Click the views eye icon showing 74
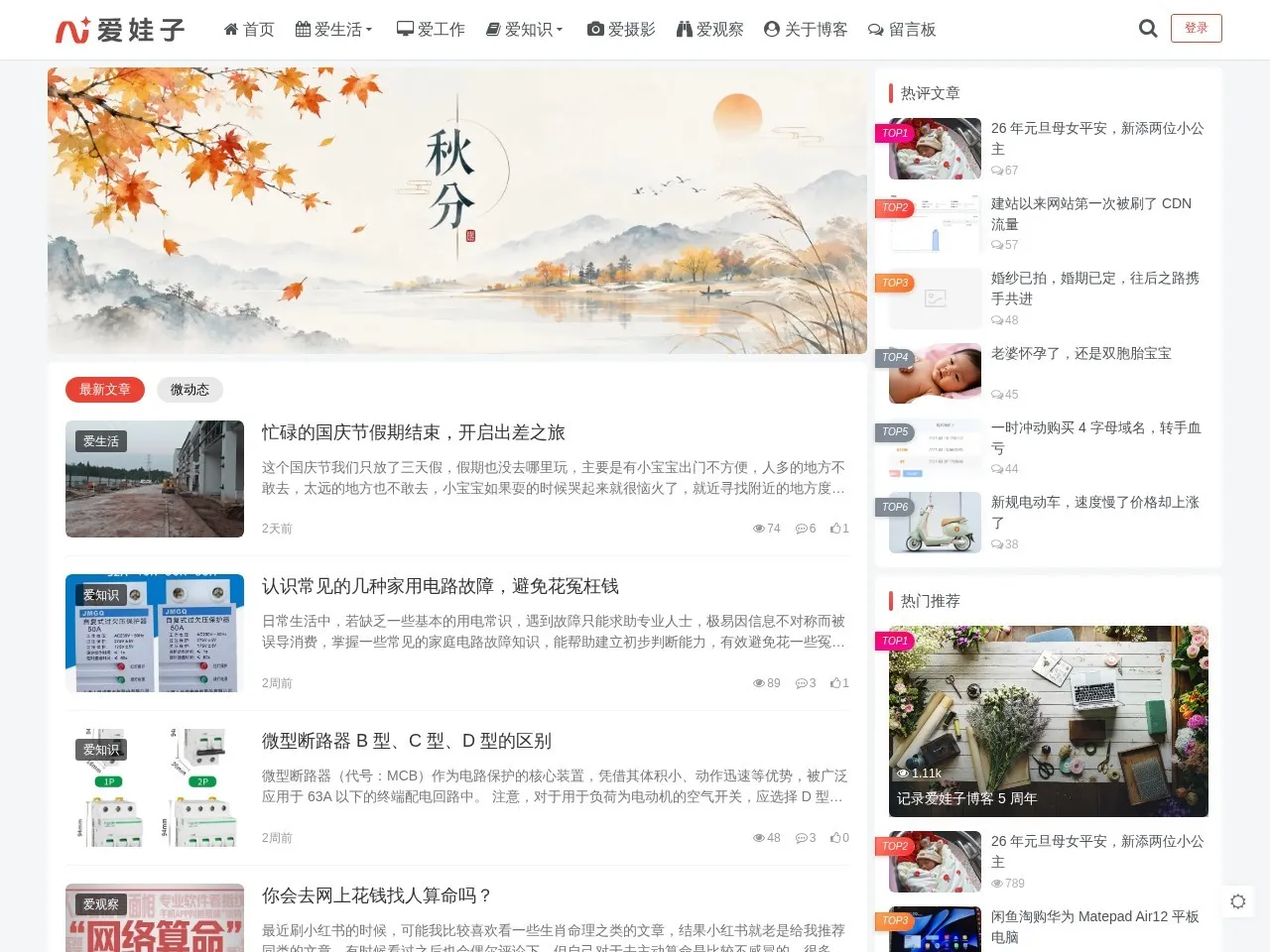 pyautogui.click(x=759, y=529)
